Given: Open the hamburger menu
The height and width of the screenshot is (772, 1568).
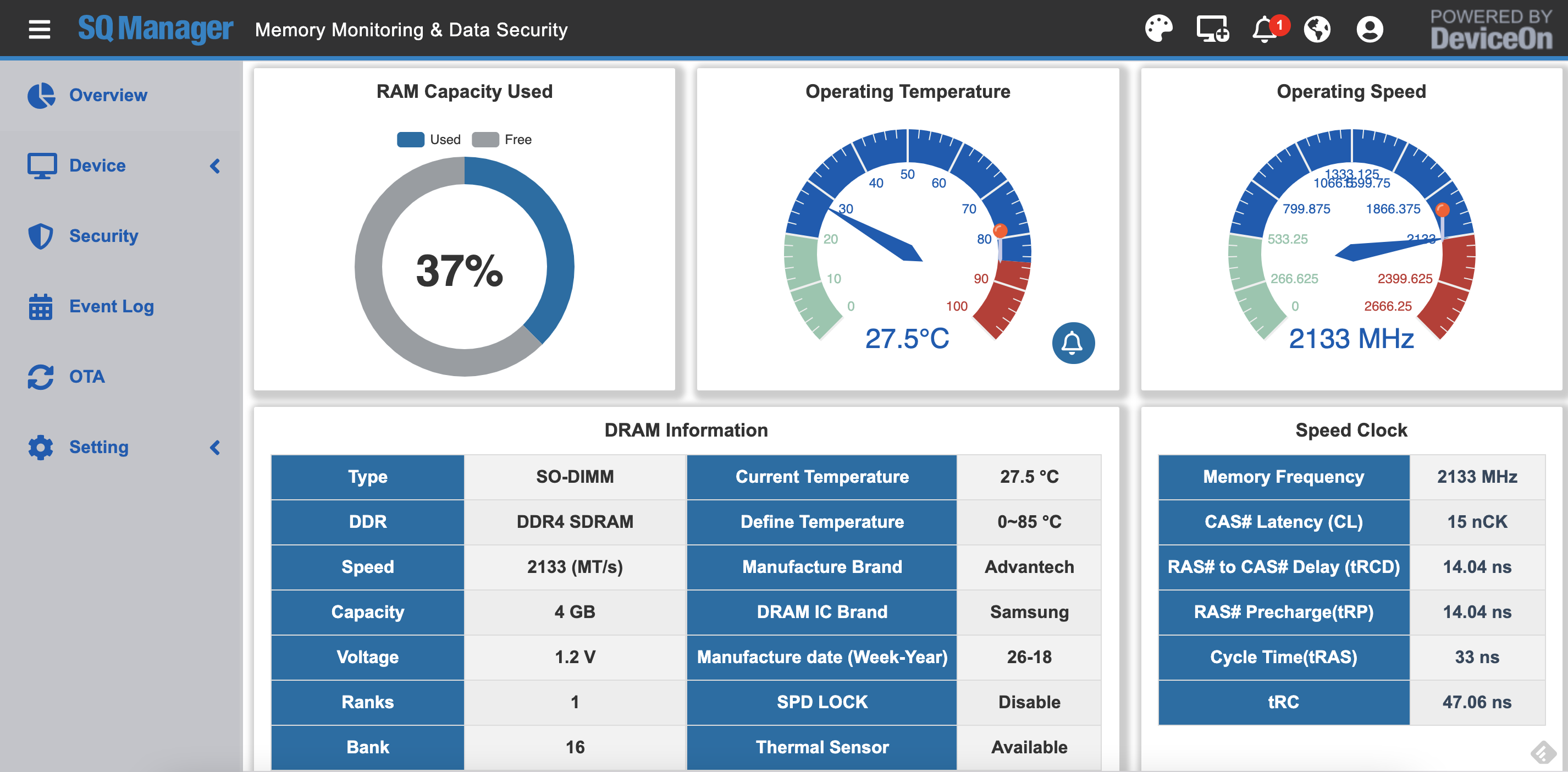Looking at the screenshot, I should 40,29.
